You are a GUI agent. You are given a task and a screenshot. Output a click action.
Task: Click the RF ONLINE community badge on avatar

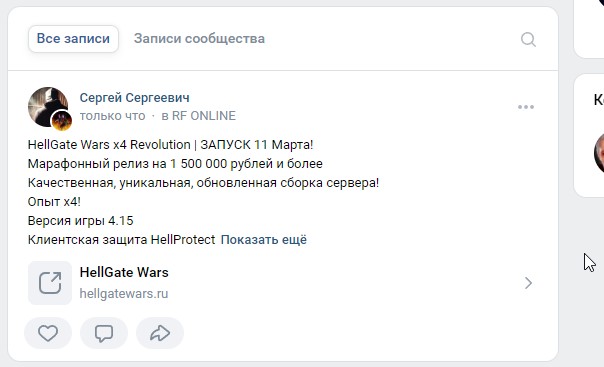[62, 121]
